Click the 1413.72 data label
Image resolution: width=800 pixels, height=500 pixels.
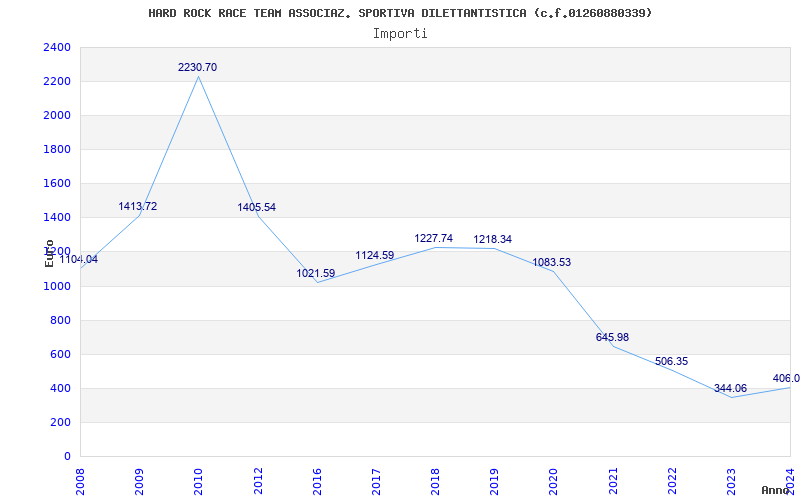click(138, 207)
